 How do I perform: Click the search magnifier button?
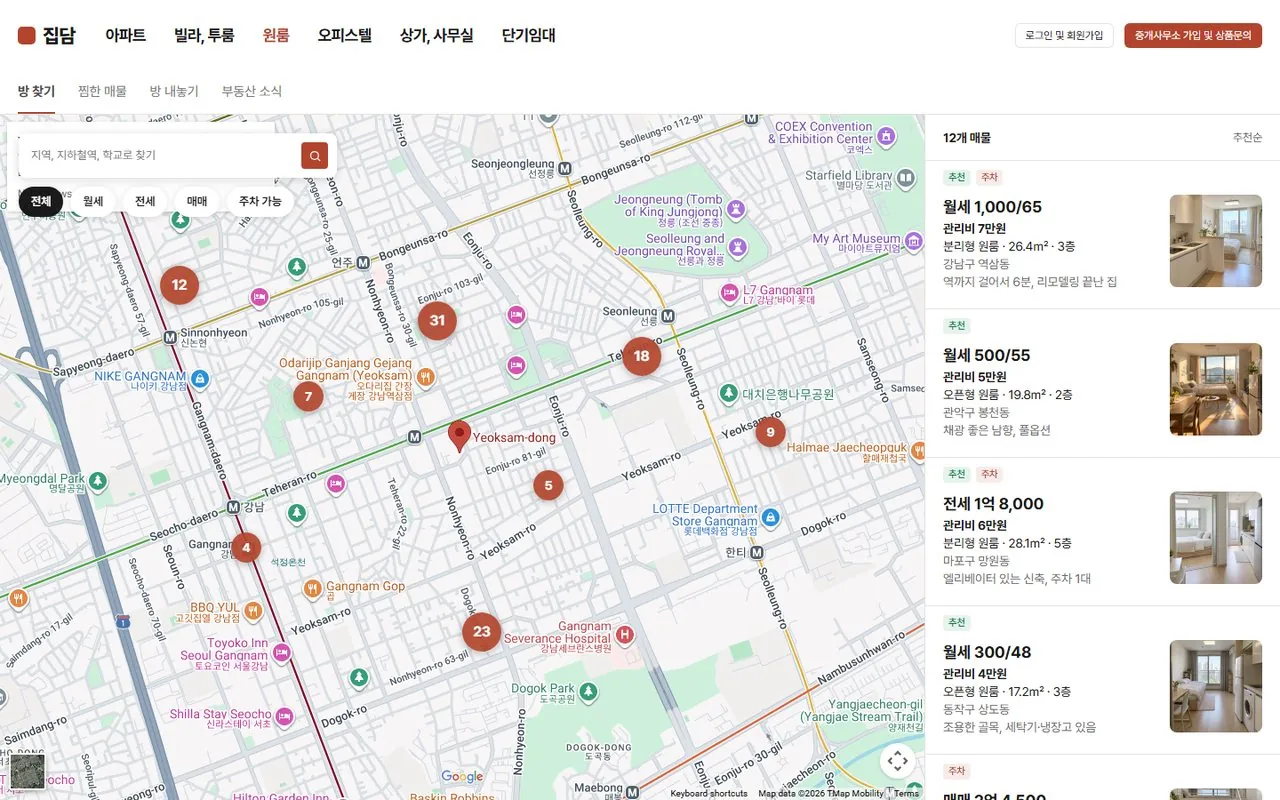315,155
